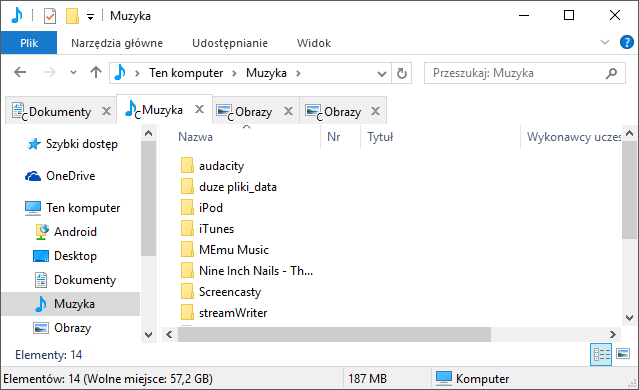639x390 pixels.
Task: Go up one folder level with the up arrow
Action: pyautogui.click(x=96, y=73)
